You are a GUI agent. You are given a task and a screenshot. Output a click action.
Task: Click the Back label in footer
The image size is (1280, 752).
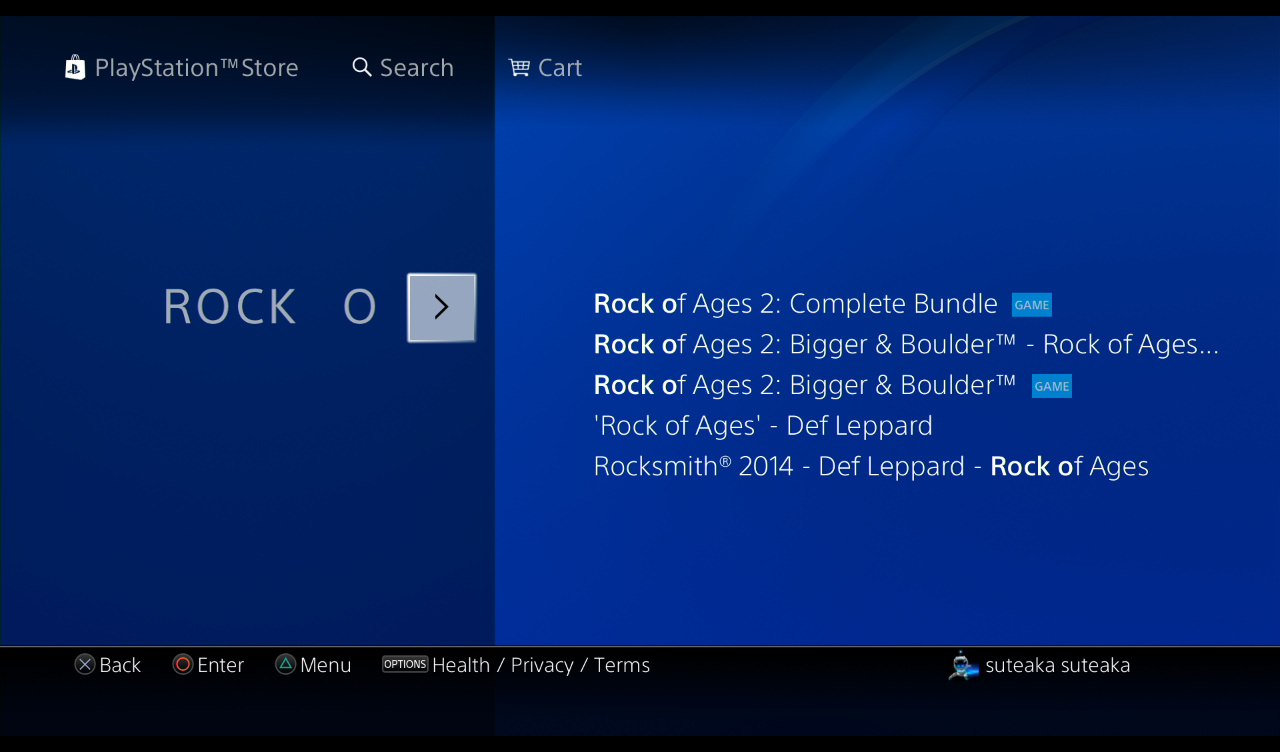[120, 665]
